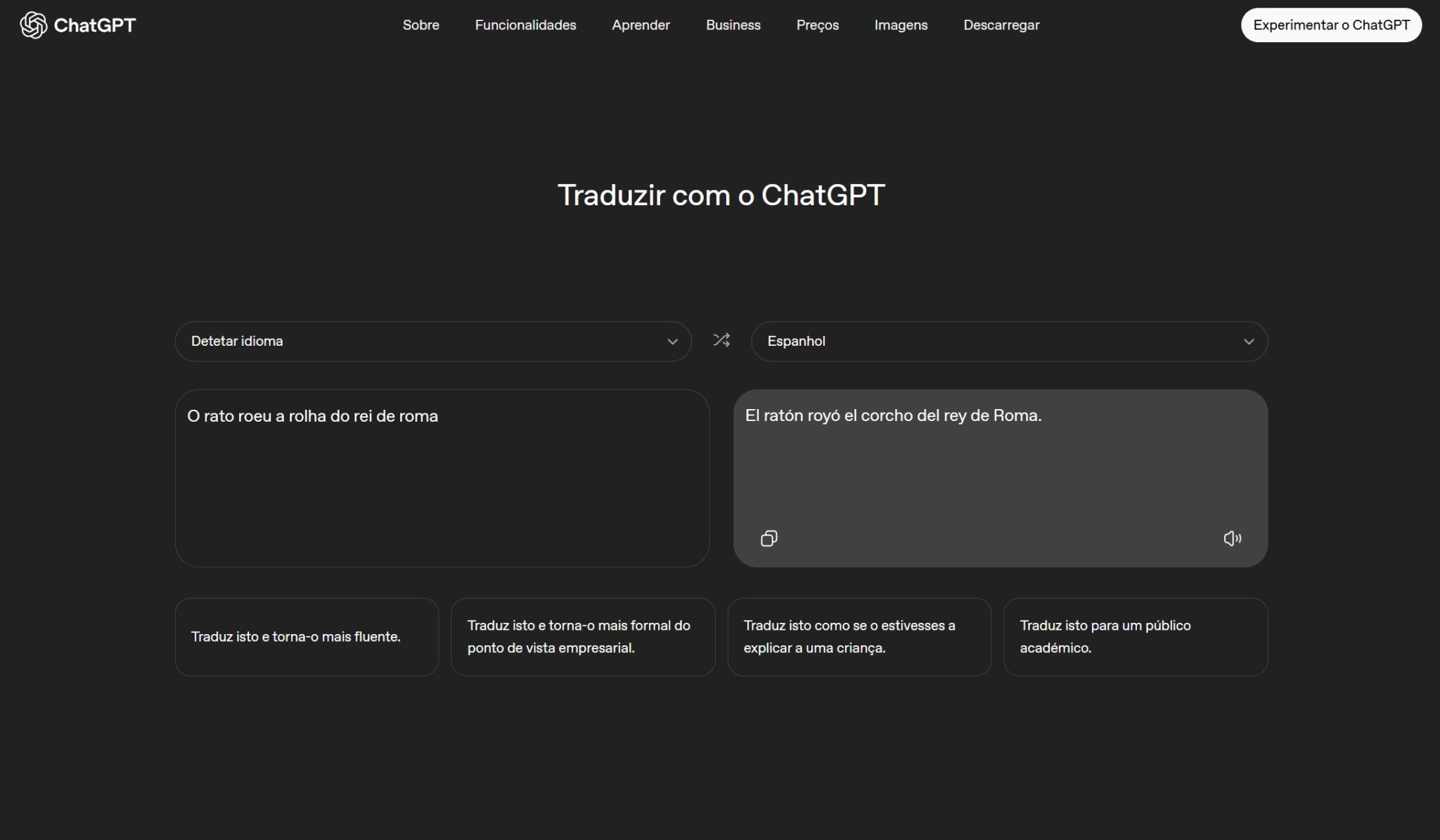The height and width of the screenshot is (840, 1440).
Task: Open the Preços page
Action: [x=817, y=25]
